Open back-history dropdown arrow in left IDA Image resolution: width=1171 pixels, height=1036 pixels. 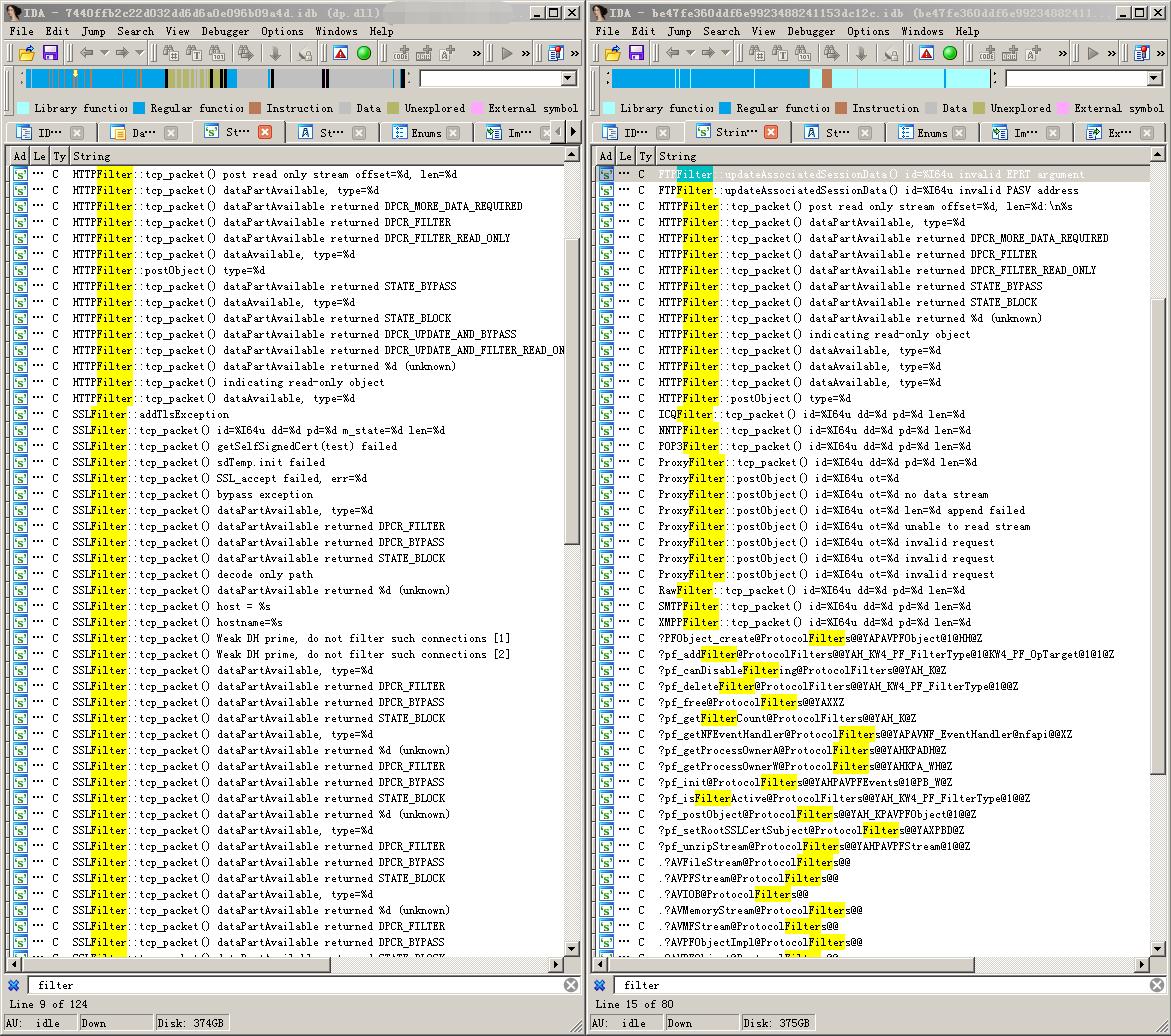point(104,53)
